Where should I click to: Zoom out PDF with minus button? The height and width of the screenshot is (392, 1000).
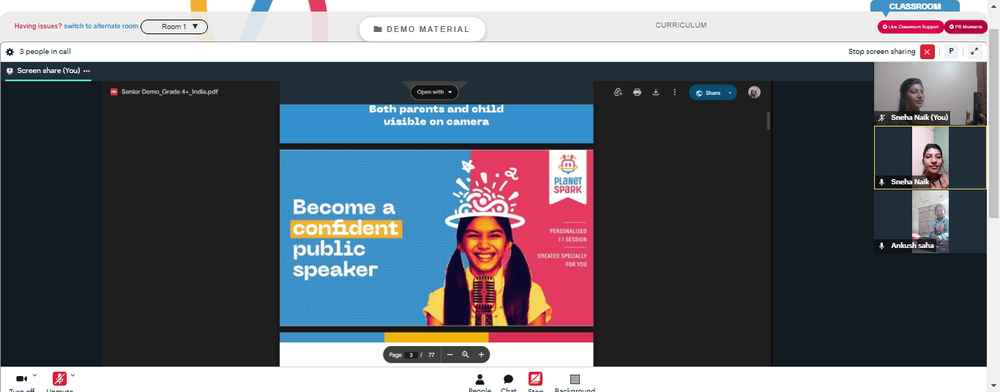pyautogui.click(x=450, y=354)
